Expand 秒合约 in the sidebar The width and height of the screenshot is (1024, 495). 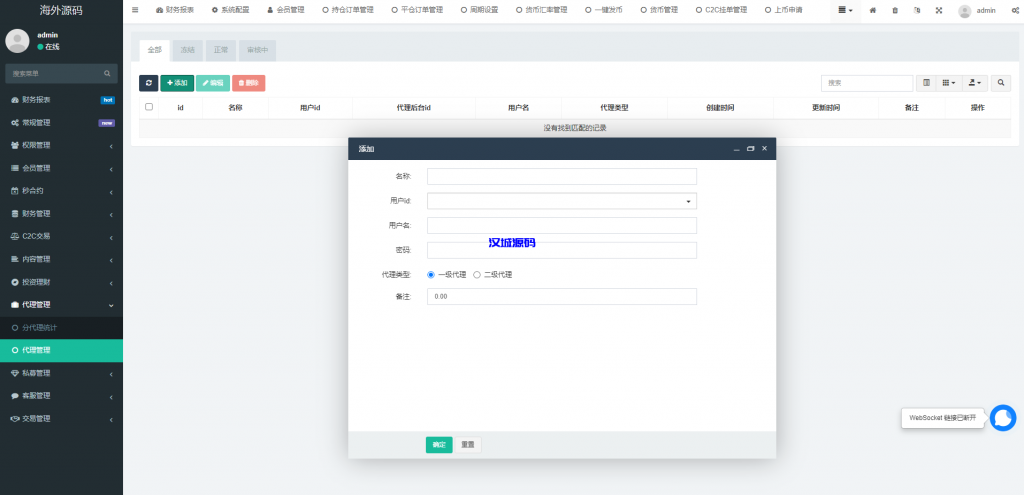(61, 191)
